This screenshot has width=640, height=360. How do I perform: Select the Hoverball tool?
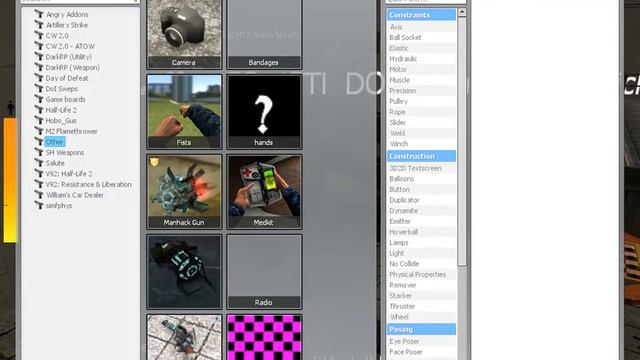click(x=421, y=231)
